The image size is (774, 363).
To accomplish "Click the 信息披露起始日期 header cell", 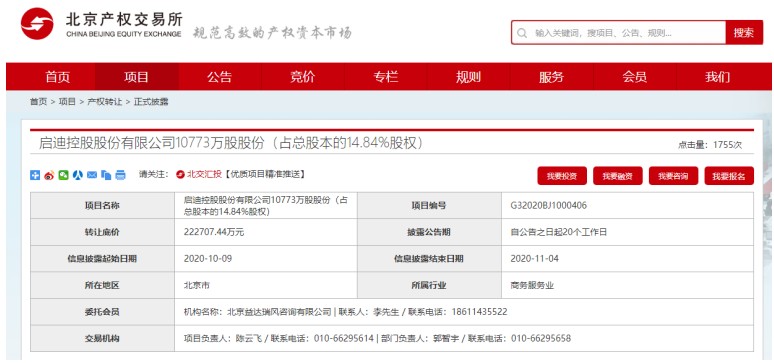I will pos(102,258).
